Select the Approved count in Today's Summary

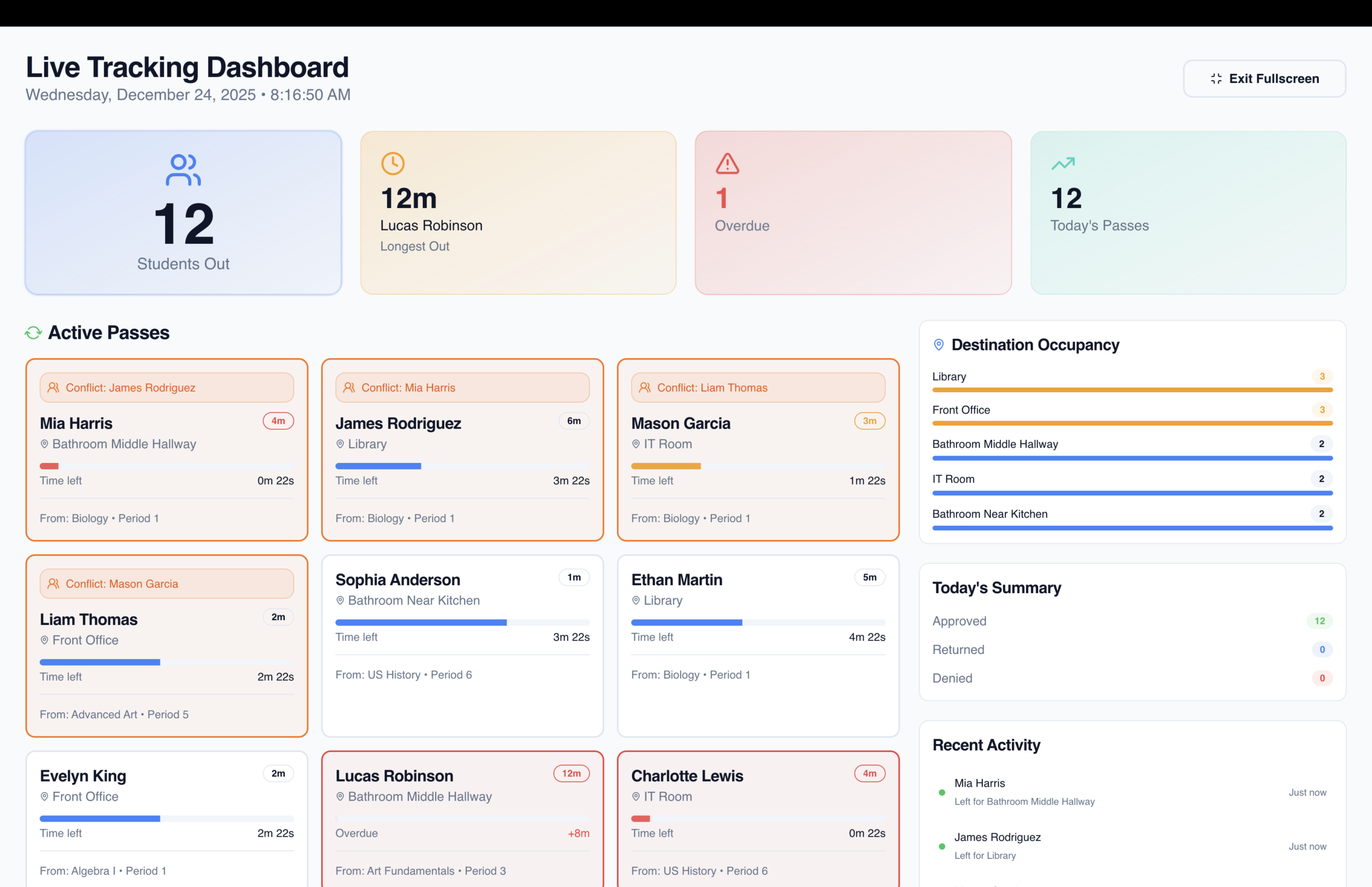1319,621
